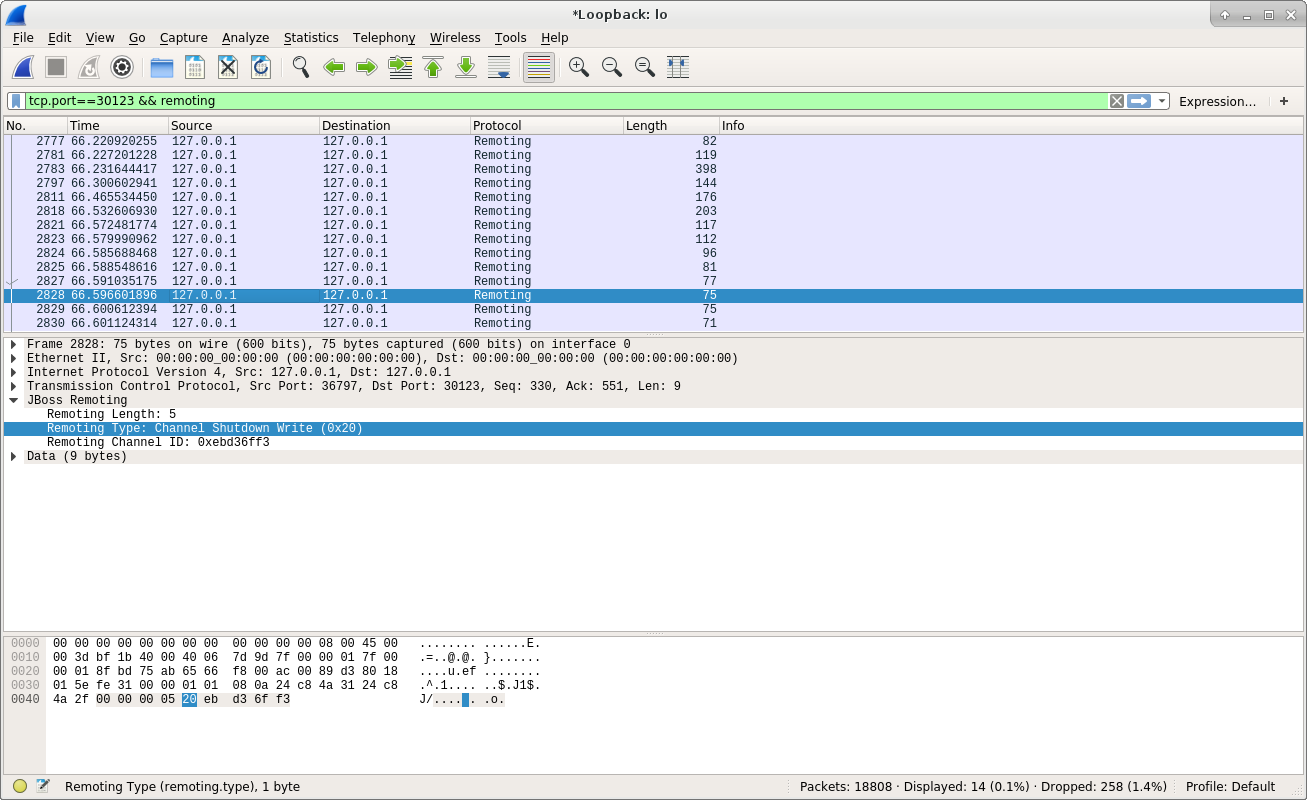Click the display filter input field

[566, 101]
